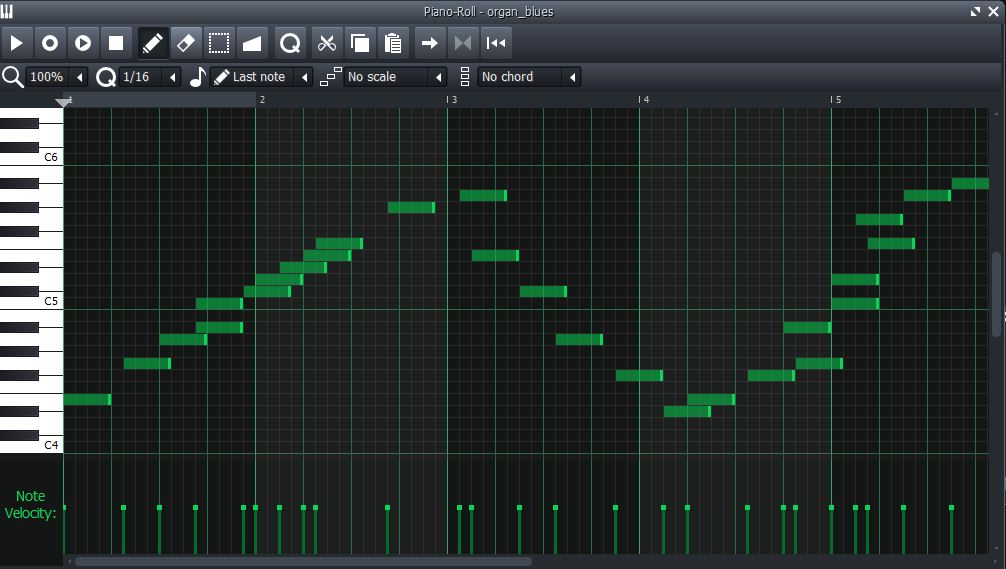
Task: Click the Quantize button in the top toolbar
Action: [x=290, y=43]
